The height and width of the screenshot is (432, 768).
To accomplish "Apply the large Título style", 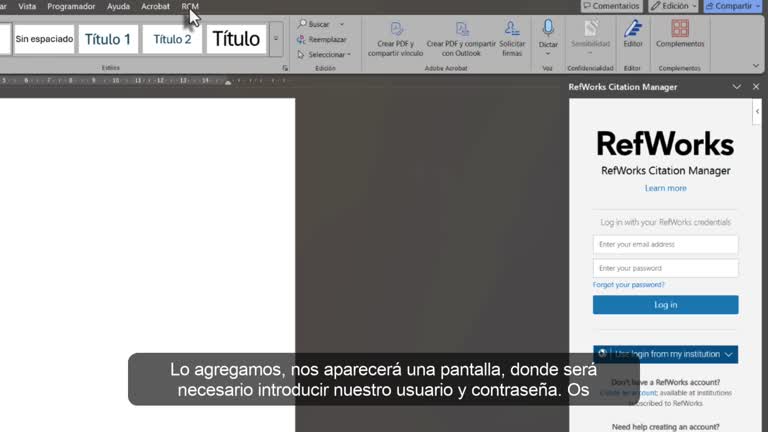I will (x=236, y=39).
